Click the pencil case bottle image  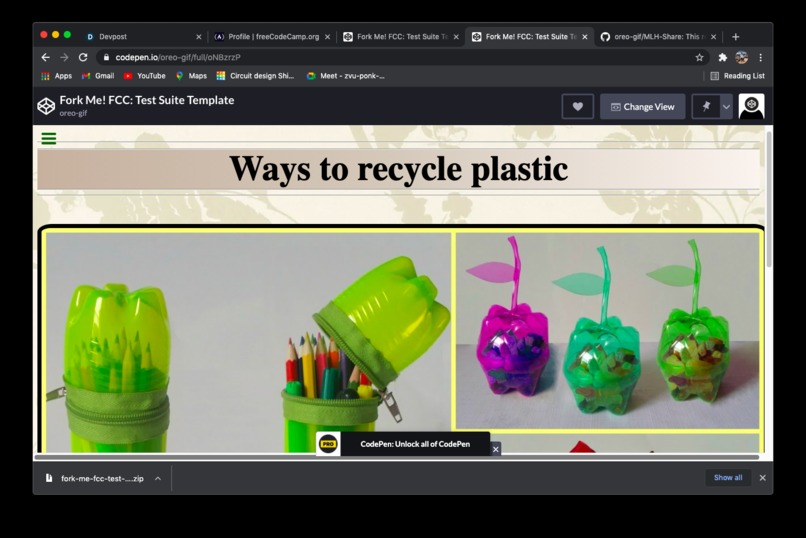(248, 342)
